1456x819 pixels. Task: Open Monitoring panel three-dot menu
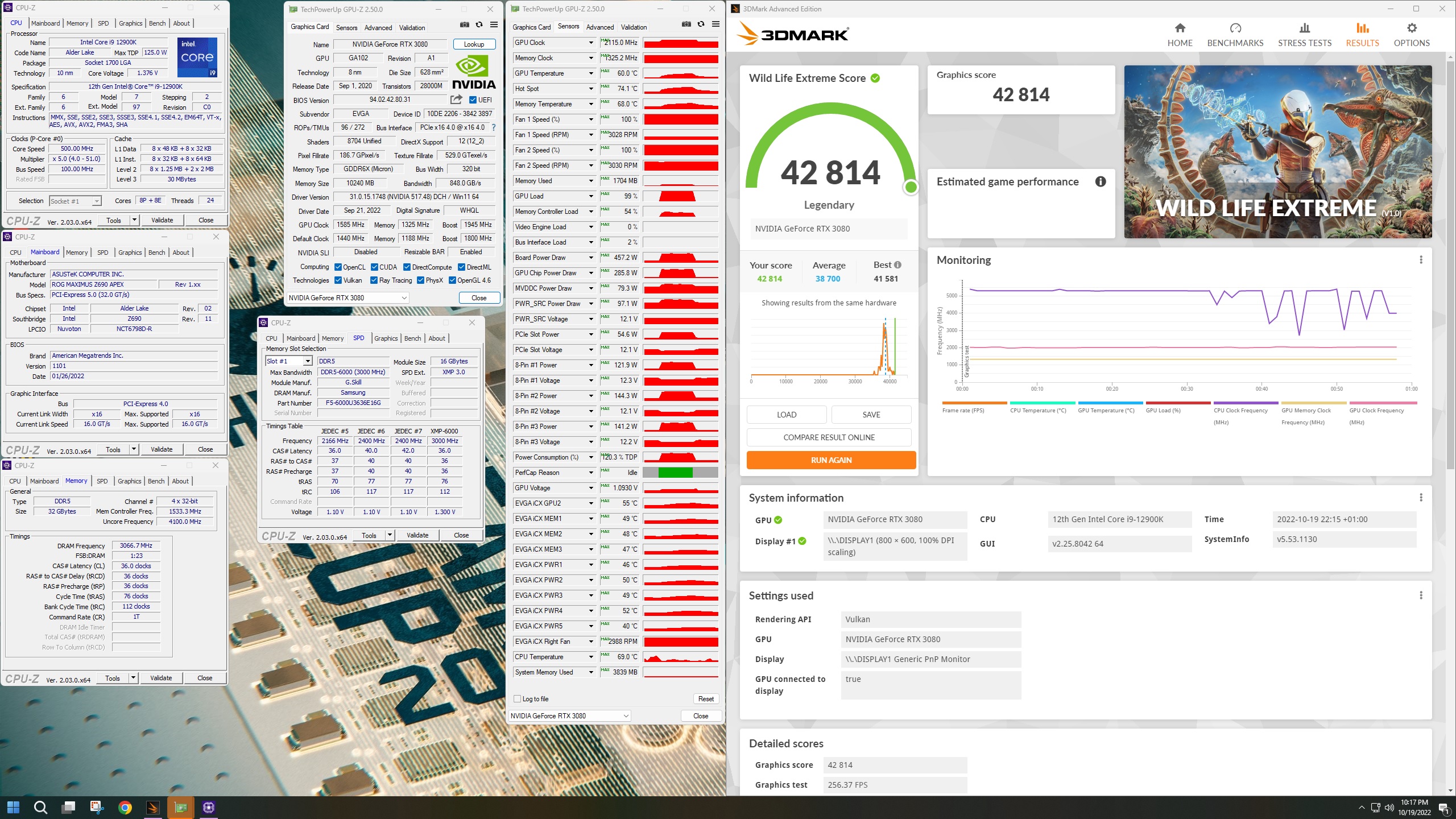pyautogui.click(x=1421, y=259)
